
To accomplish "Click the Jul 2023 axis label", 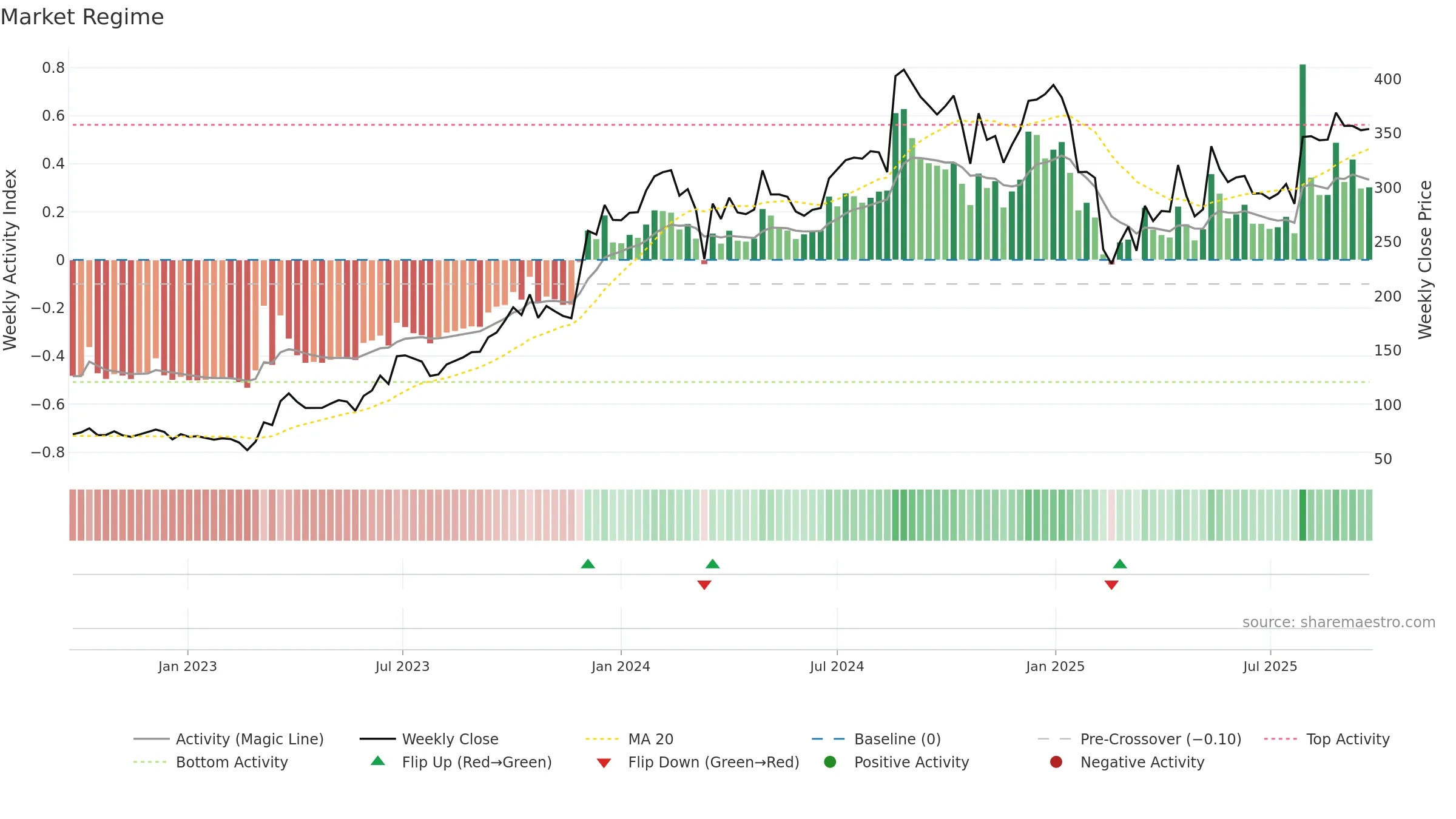I will 402,666.
